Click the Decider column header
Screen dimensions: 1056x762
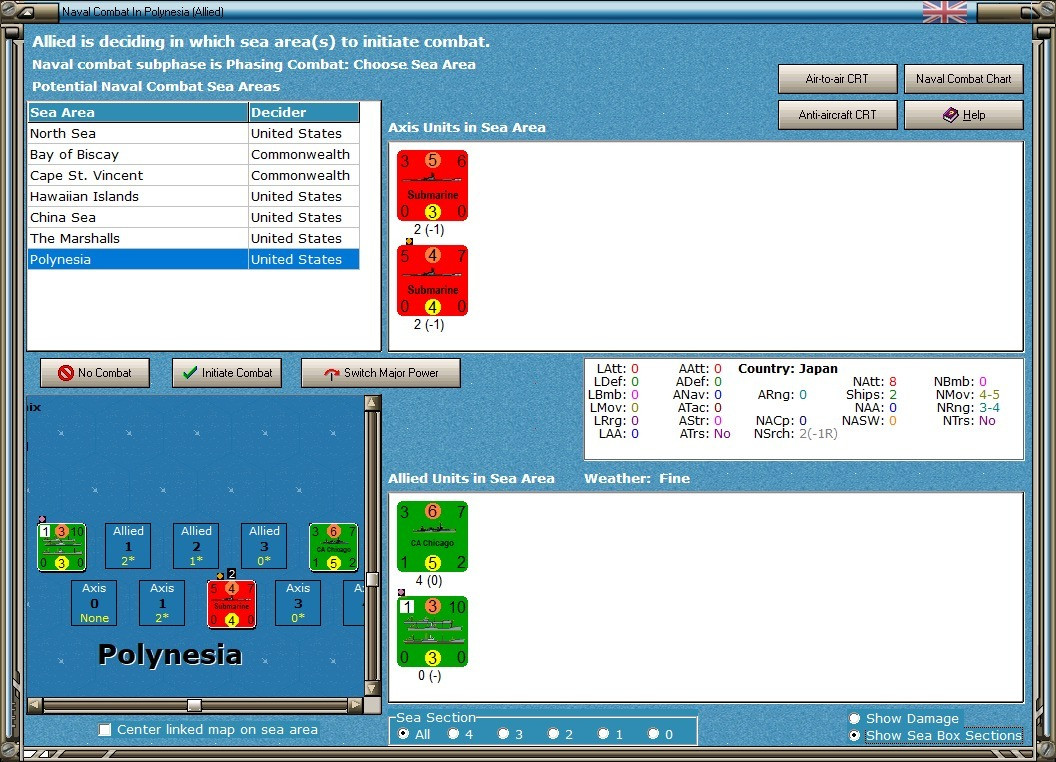pos(304,112)
